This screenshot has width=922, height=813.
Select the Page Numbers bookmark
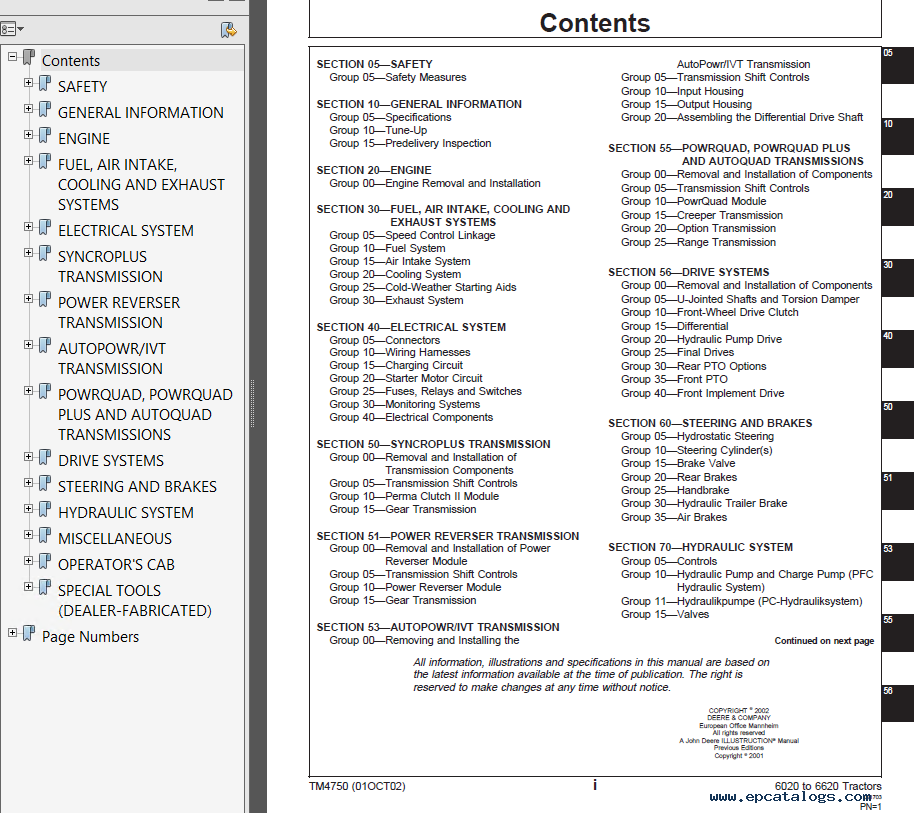91,637
